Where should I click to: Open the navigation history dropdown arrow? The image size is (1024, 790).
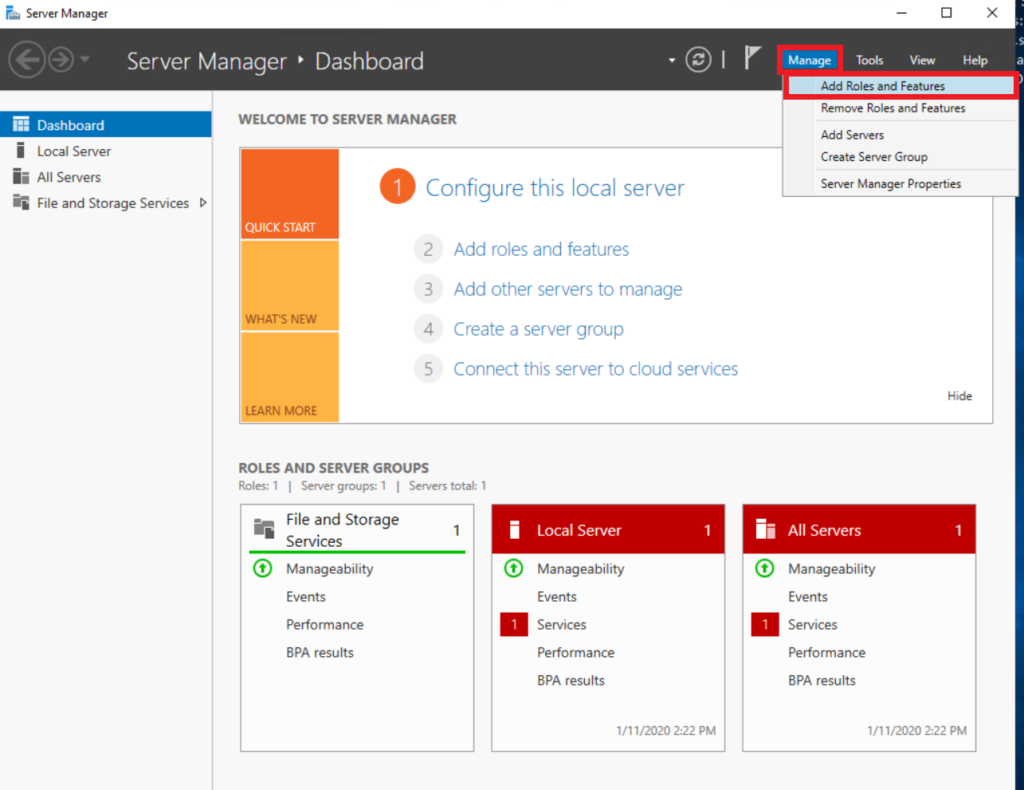[85, 59]
